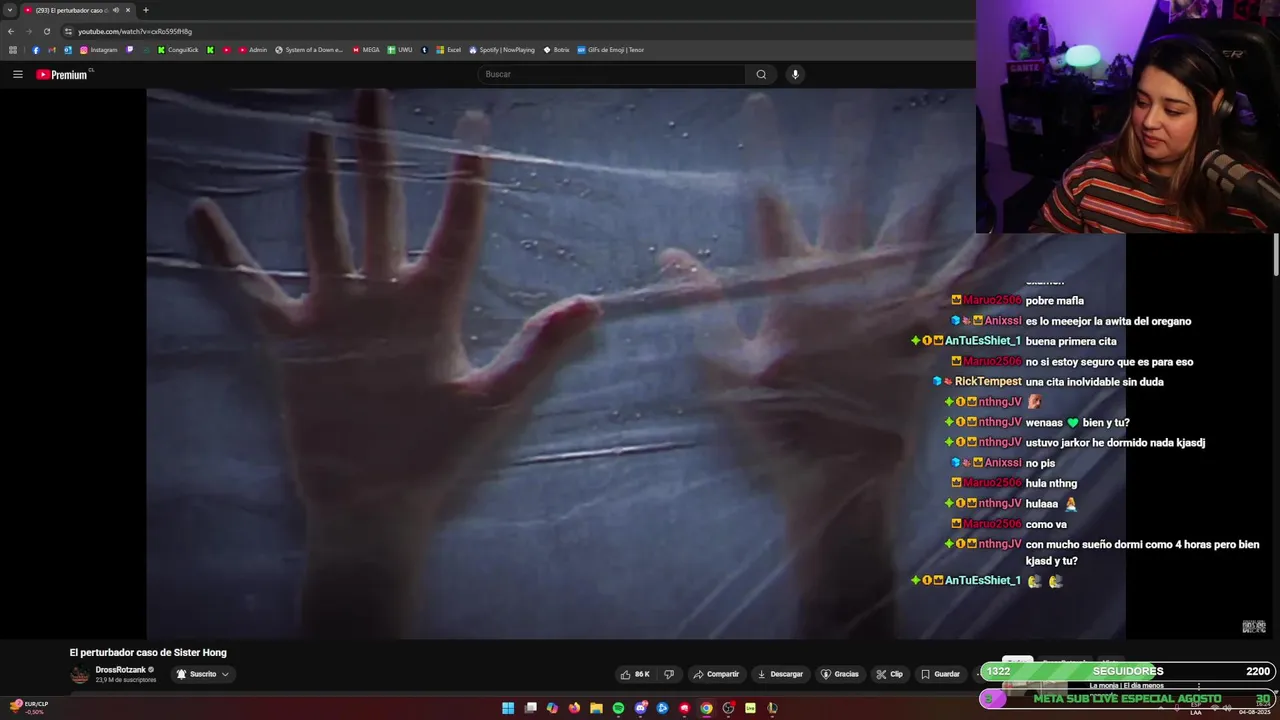Open the ConguiKick bookmark
This screenshot has width=1280, height=720.
178,49
